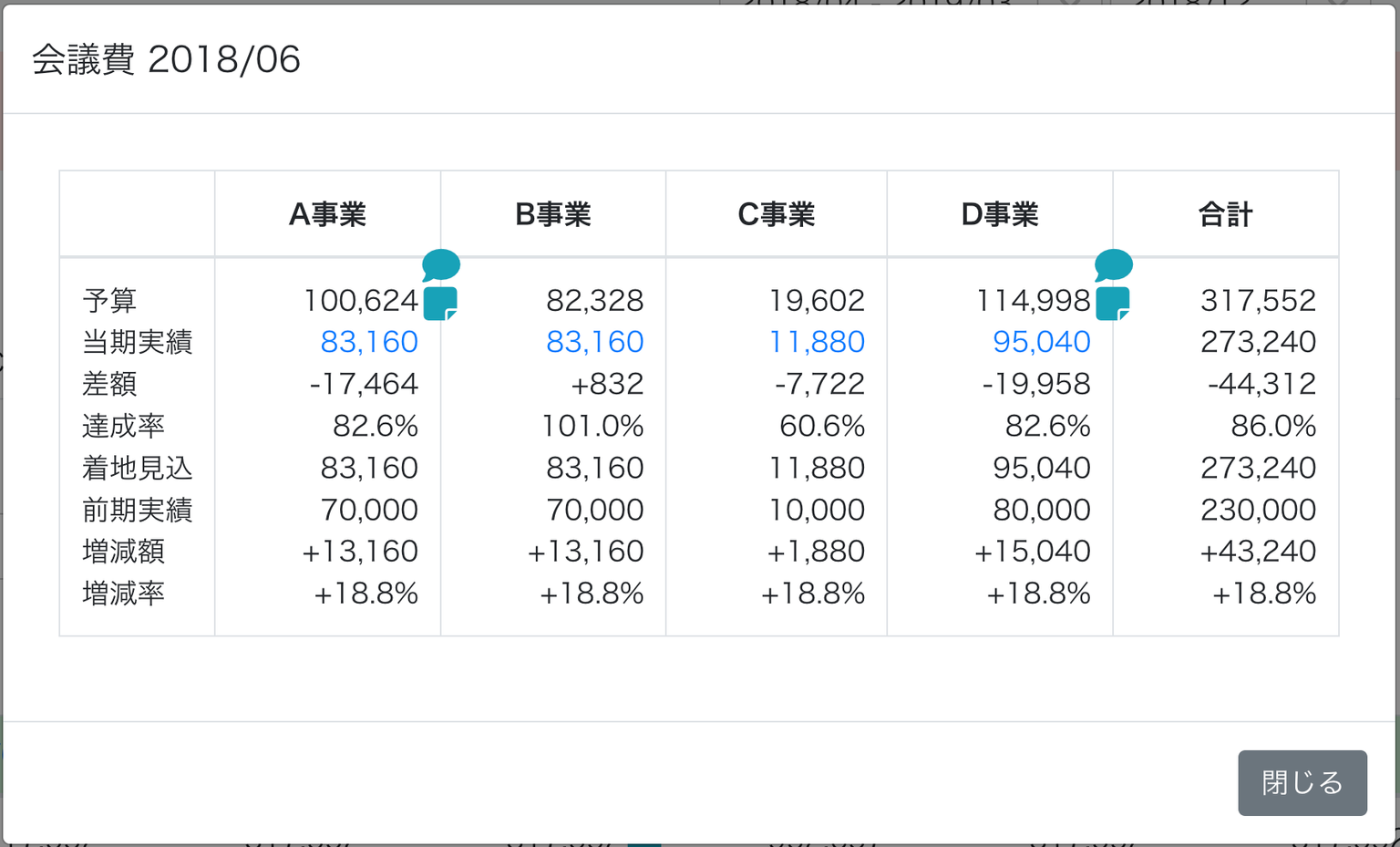The height and width of the screenshot is (847, 1400).
Task: Click the 予算 row label
Action: coord(109,300)
